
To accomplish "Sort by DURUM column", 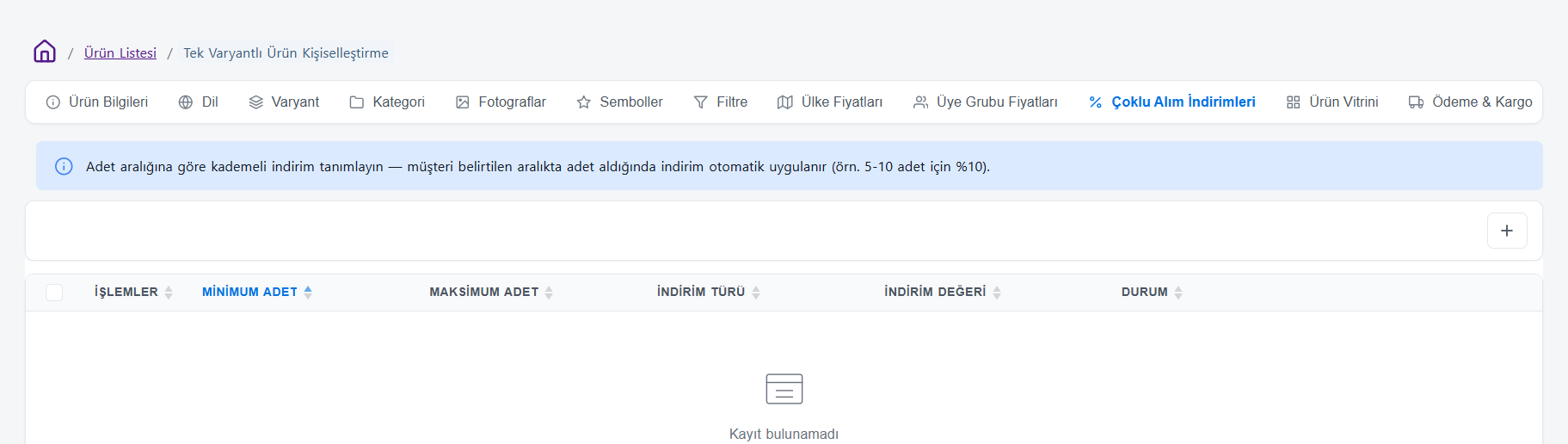I will click(1153, 293).
